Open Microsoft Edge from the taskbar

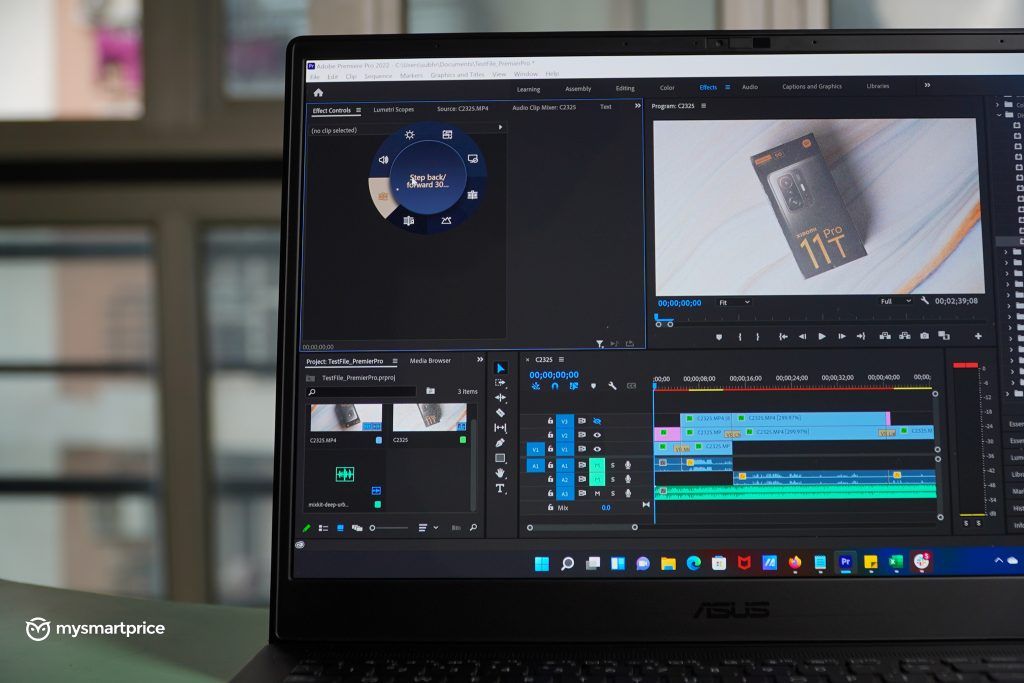pos(694,563)
